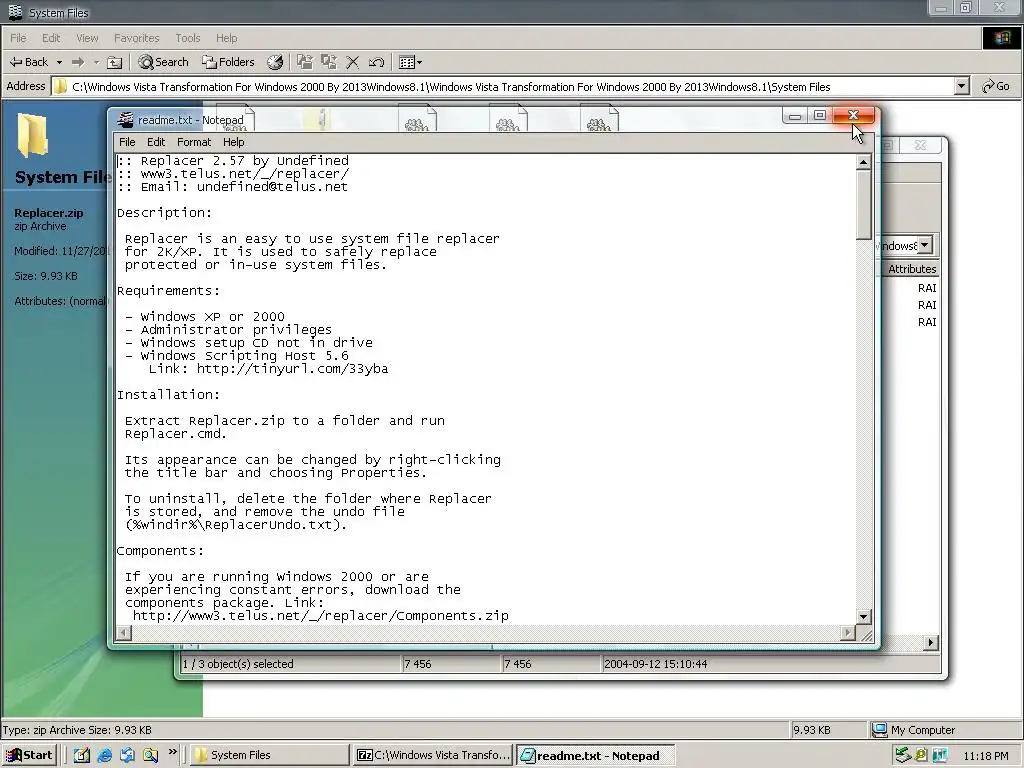Click the Go button next to Address

[996, 86]
